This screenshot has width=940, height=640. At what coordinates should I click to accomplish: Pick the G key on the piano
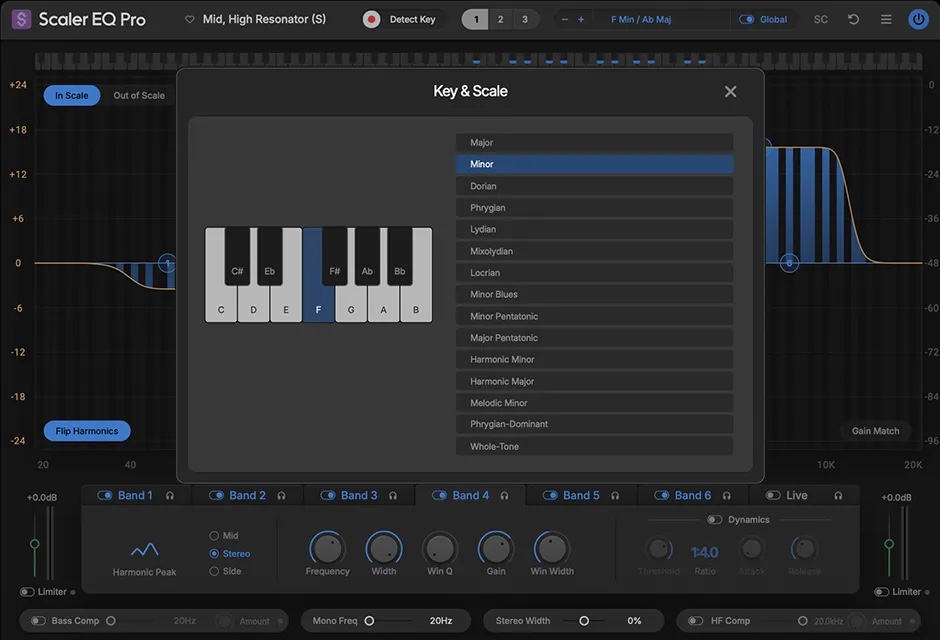[x=351, y=306]
